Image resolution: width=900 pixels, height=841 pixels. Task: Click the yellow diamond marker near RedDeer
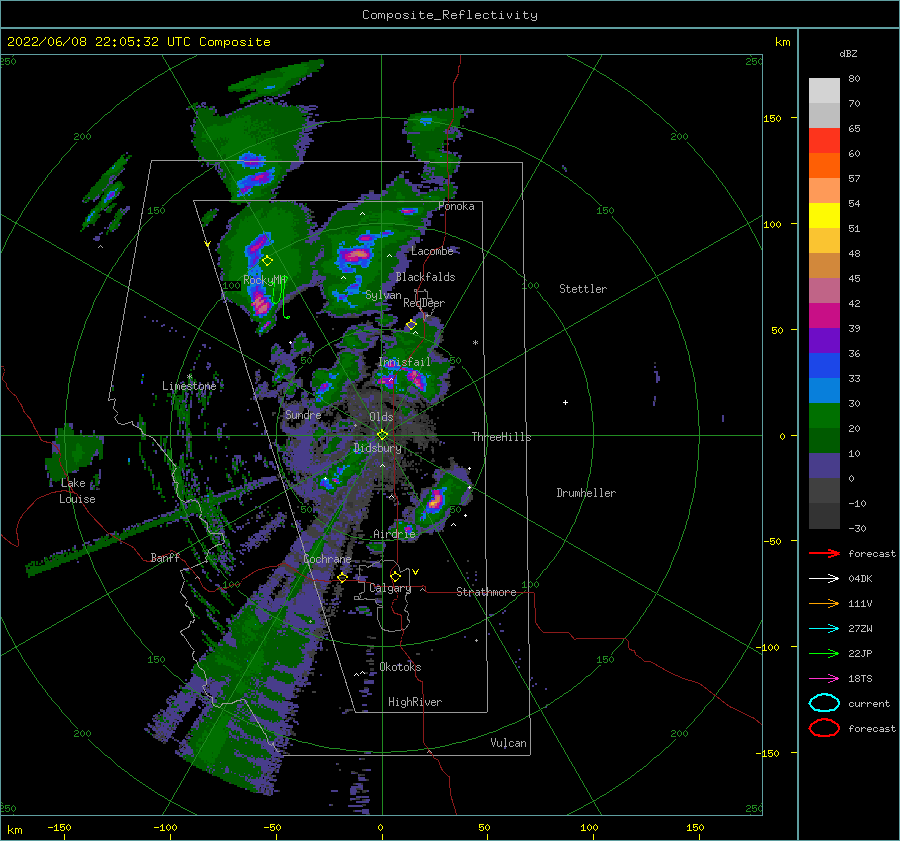click(x=411, y=325)
